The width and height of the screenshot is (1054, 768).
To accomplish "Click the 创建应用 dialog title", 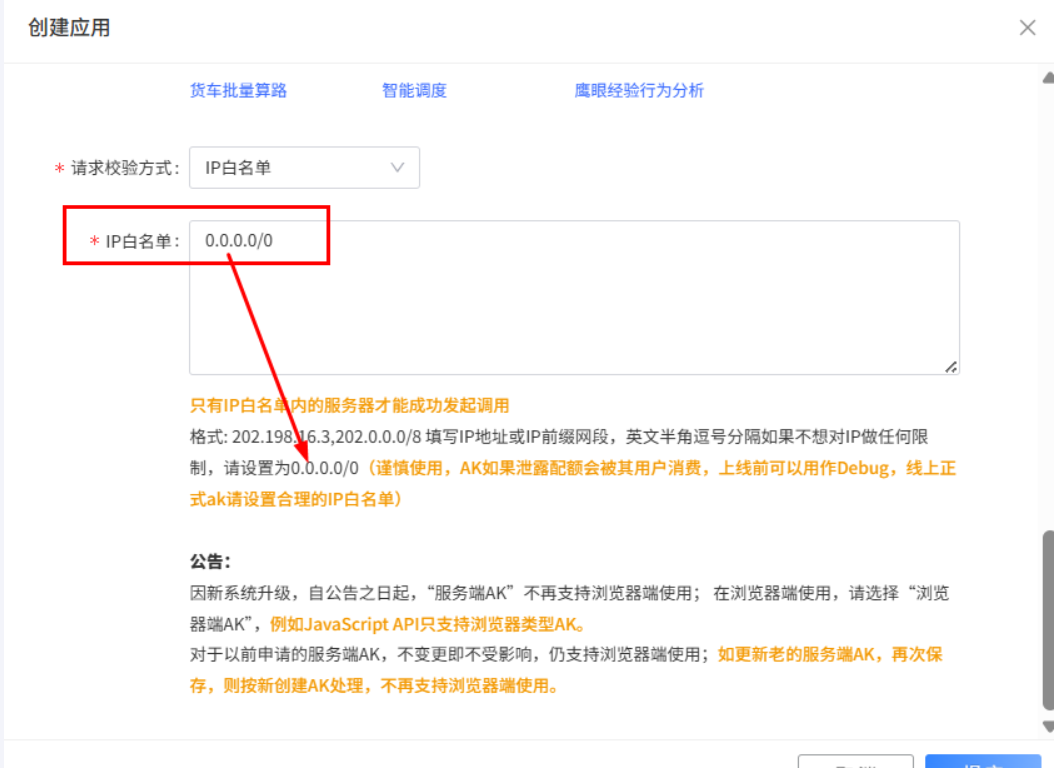I will [x=69, y=28].
